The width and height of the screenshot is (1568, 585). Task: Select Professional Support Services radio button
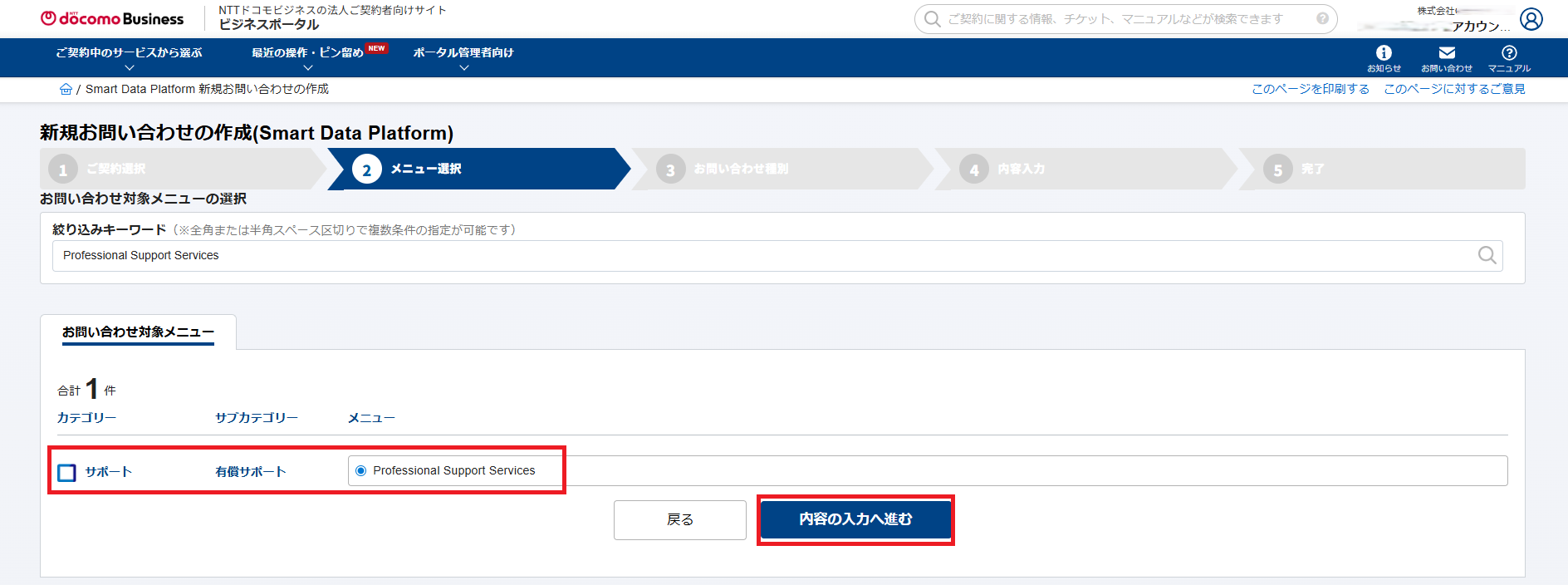coord(361,470)
